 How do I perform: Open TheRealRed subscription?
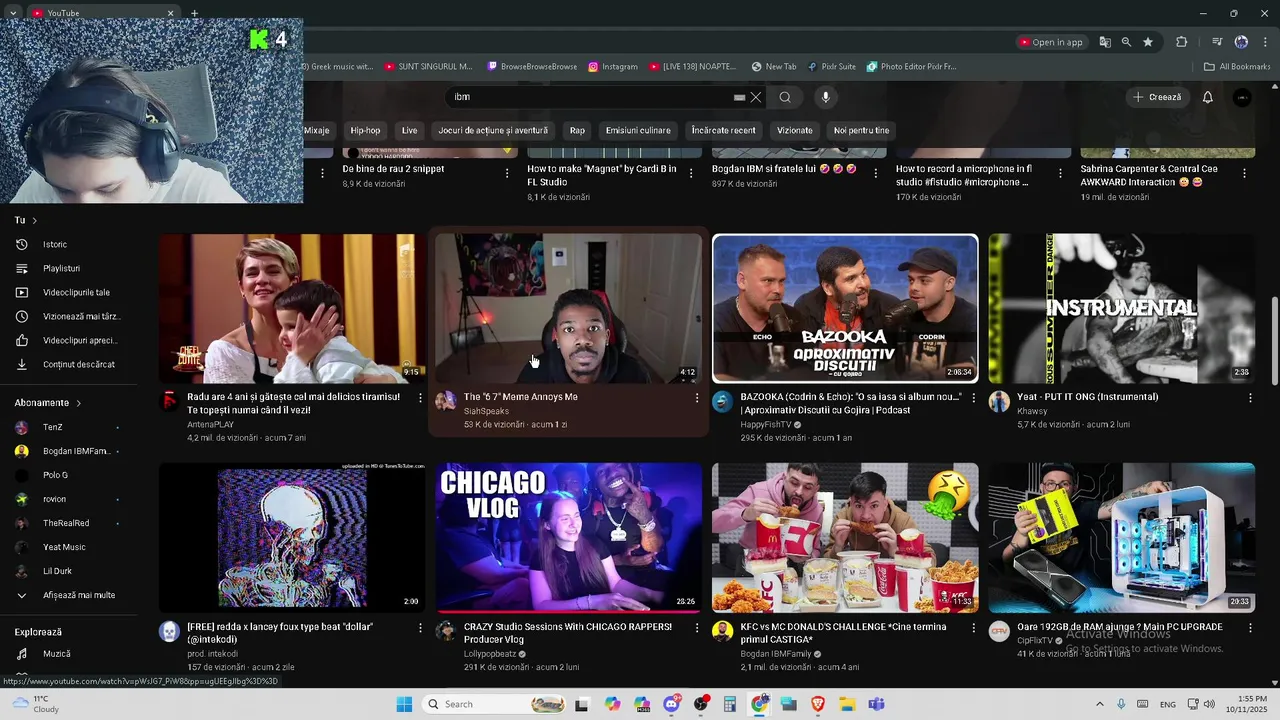pos(67,523)
